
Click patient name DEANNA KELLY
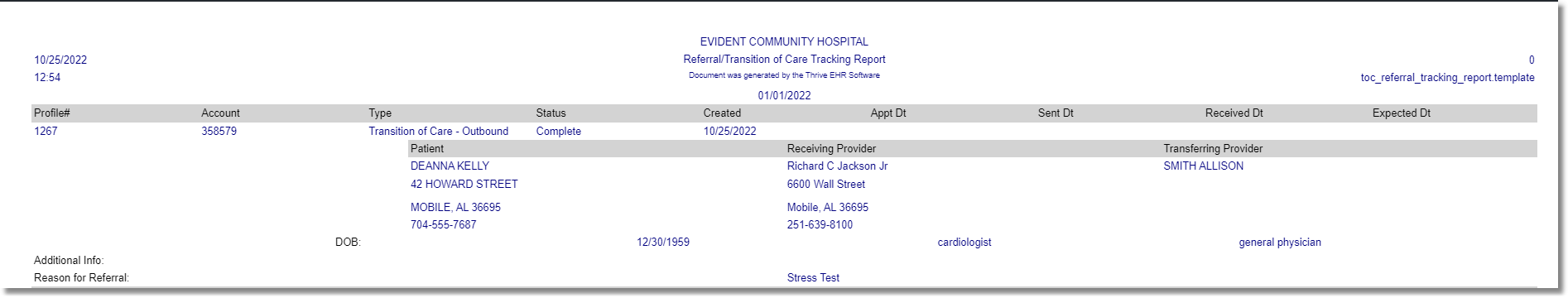(x=450, y=166)
